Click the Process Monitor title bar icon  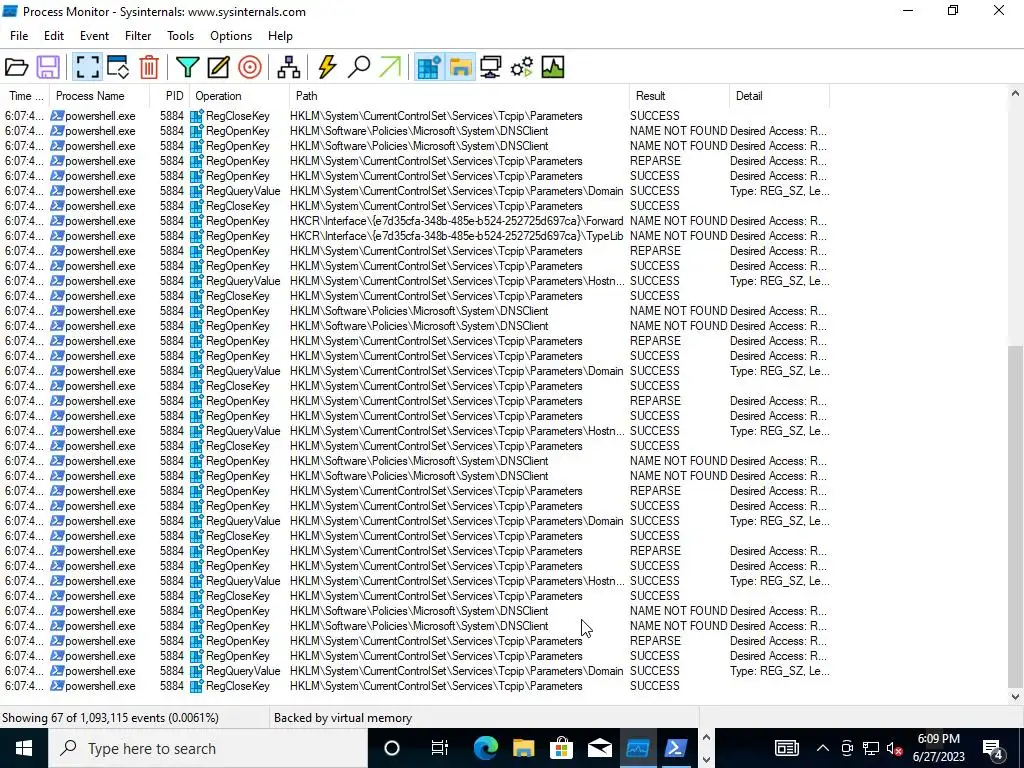(x=10, y=11)
